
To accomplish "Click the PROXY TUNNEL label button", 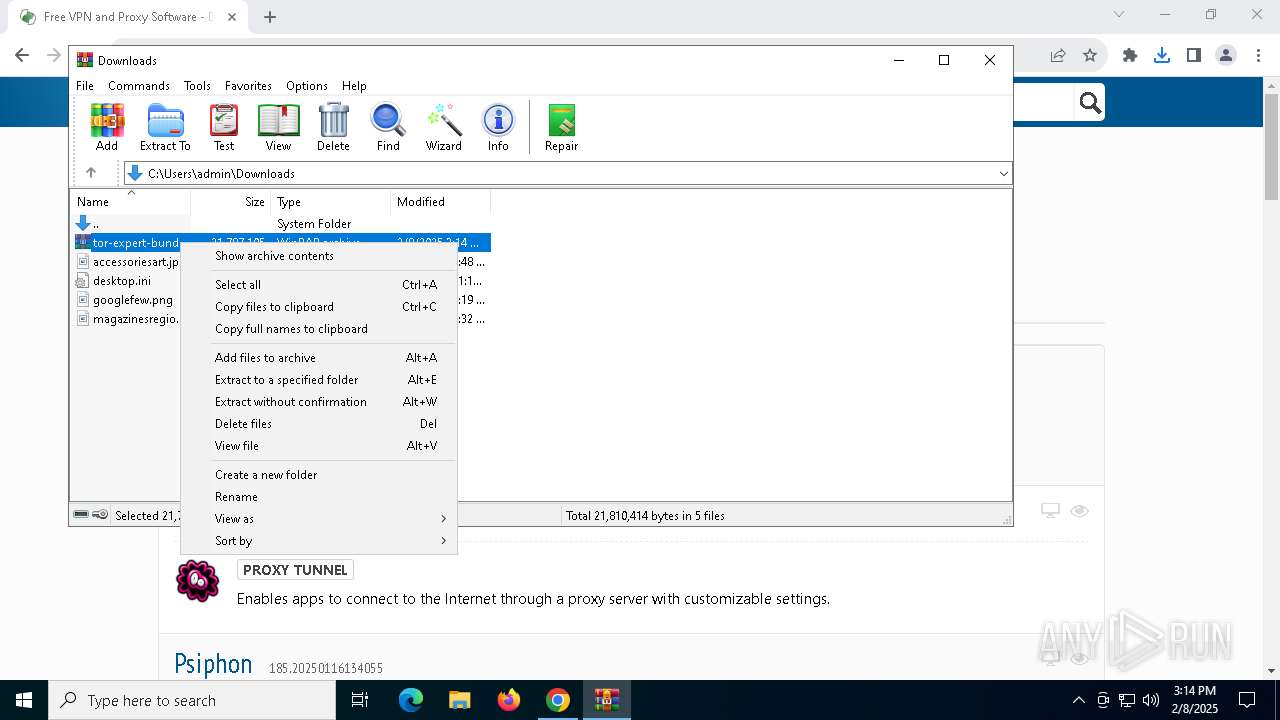I will (295, 570).
